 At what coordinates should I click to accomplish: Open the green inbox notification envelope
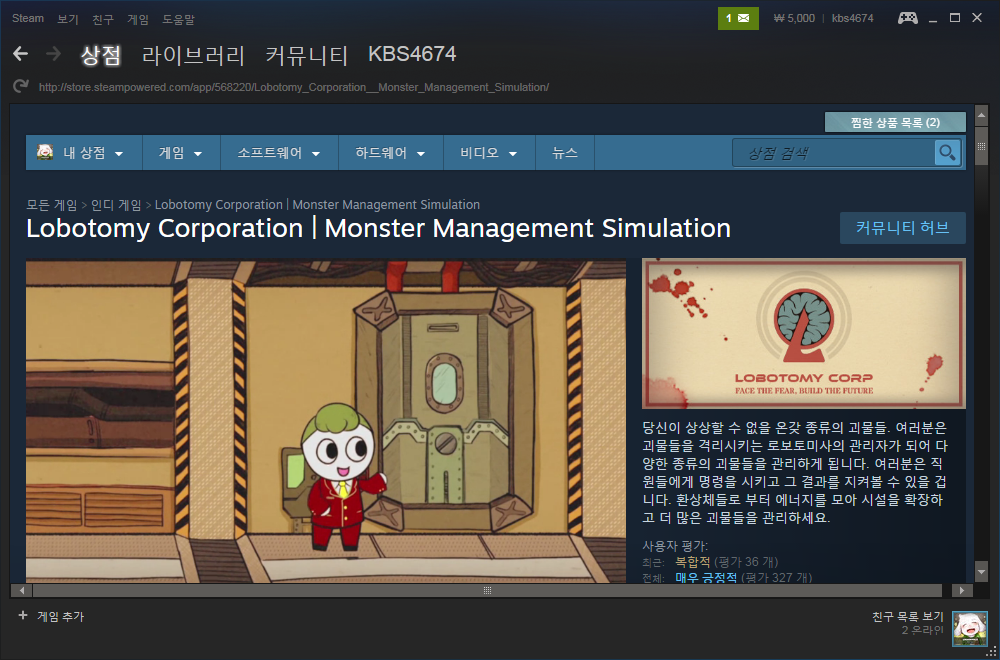click(738, 18)
